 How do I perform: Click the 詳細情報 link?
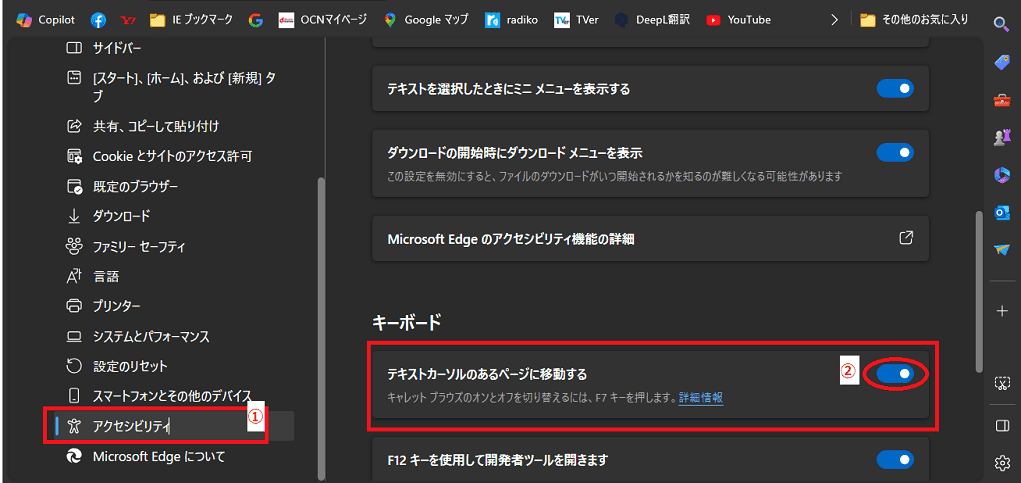tap(700, 398)
